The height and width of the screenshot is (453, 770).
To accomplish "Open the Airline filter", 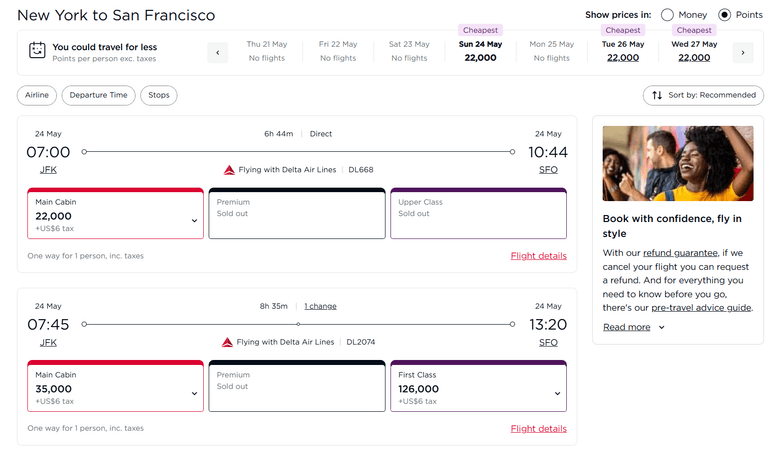I will pyautogui.click(x=37, y=96).
